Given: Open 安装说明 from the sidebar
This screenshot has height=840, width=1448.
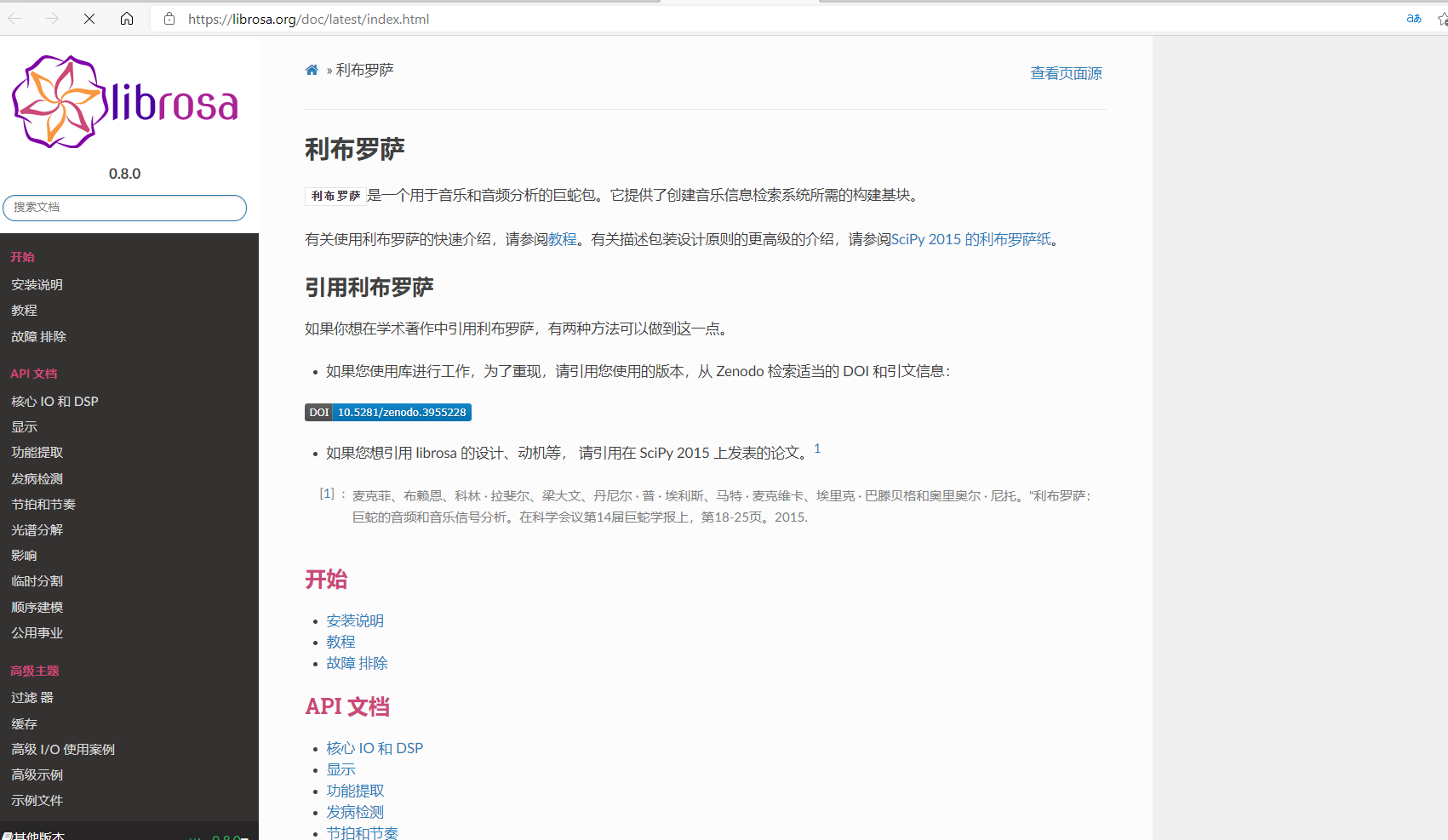Looking at the screenshot, I should [x=37, y=283].
